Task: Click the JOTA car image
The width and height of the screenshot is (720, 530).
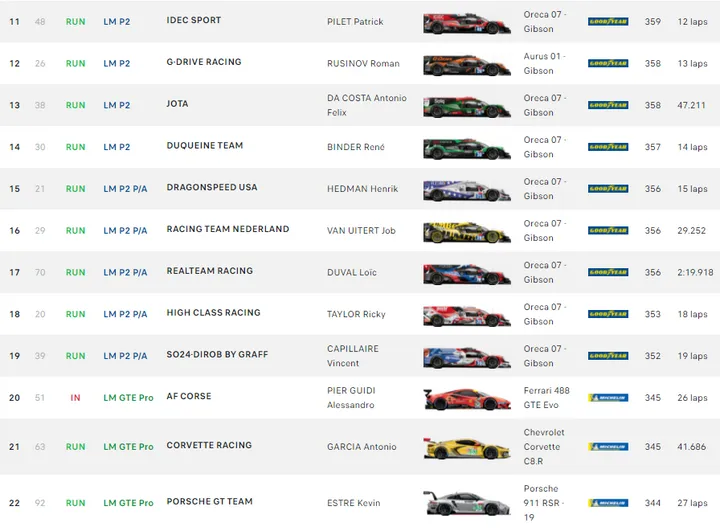Action: (x=467, y=107)
